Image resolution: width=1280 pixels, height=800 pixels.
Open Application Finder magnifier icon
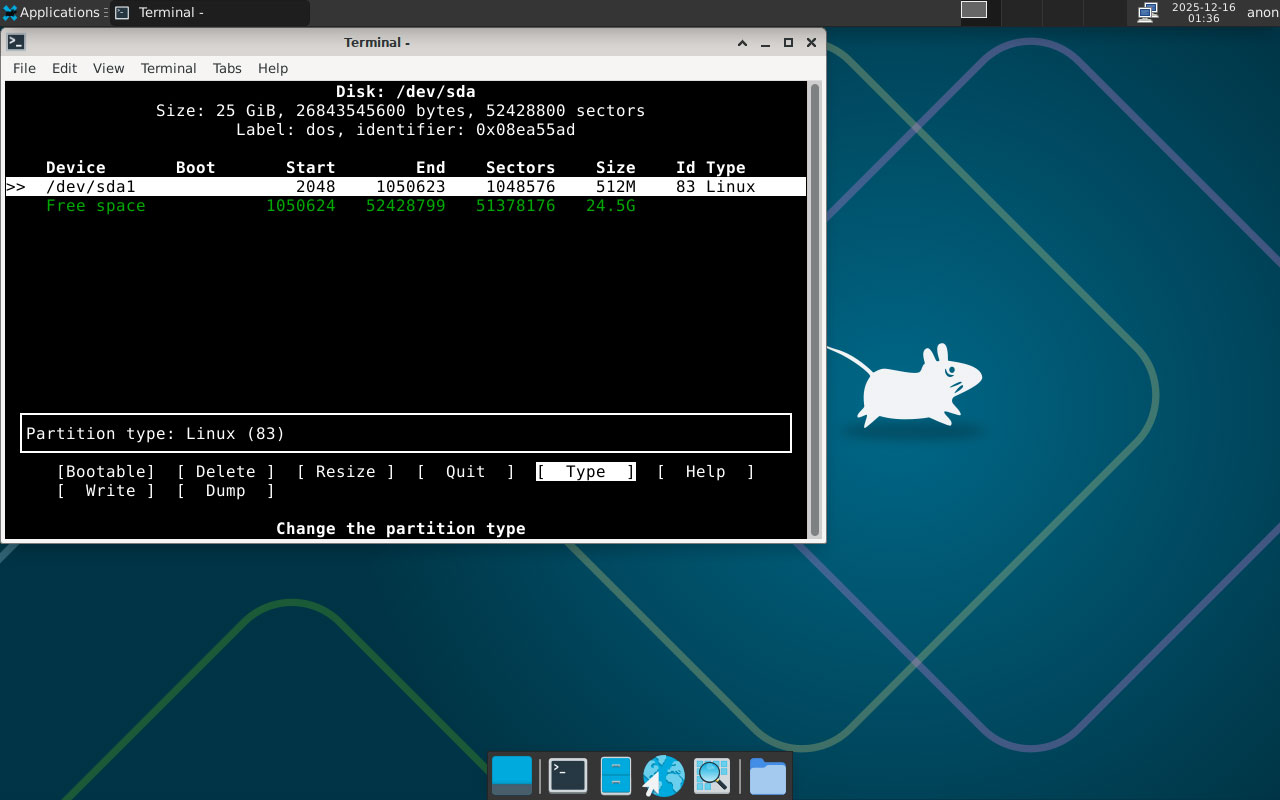(x=712, y=776)
